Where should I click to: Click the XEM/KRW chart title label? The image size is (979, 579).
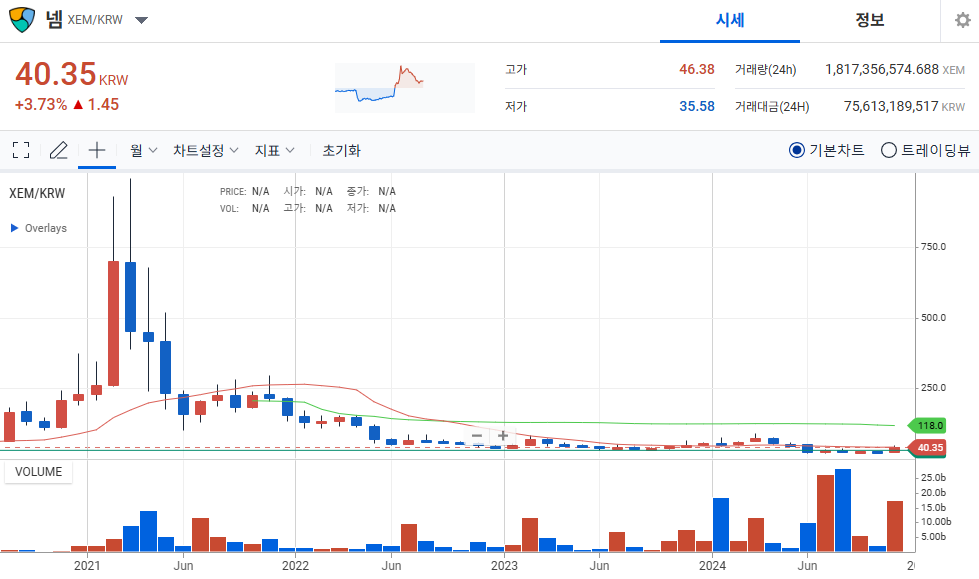(x=37, y=193)
